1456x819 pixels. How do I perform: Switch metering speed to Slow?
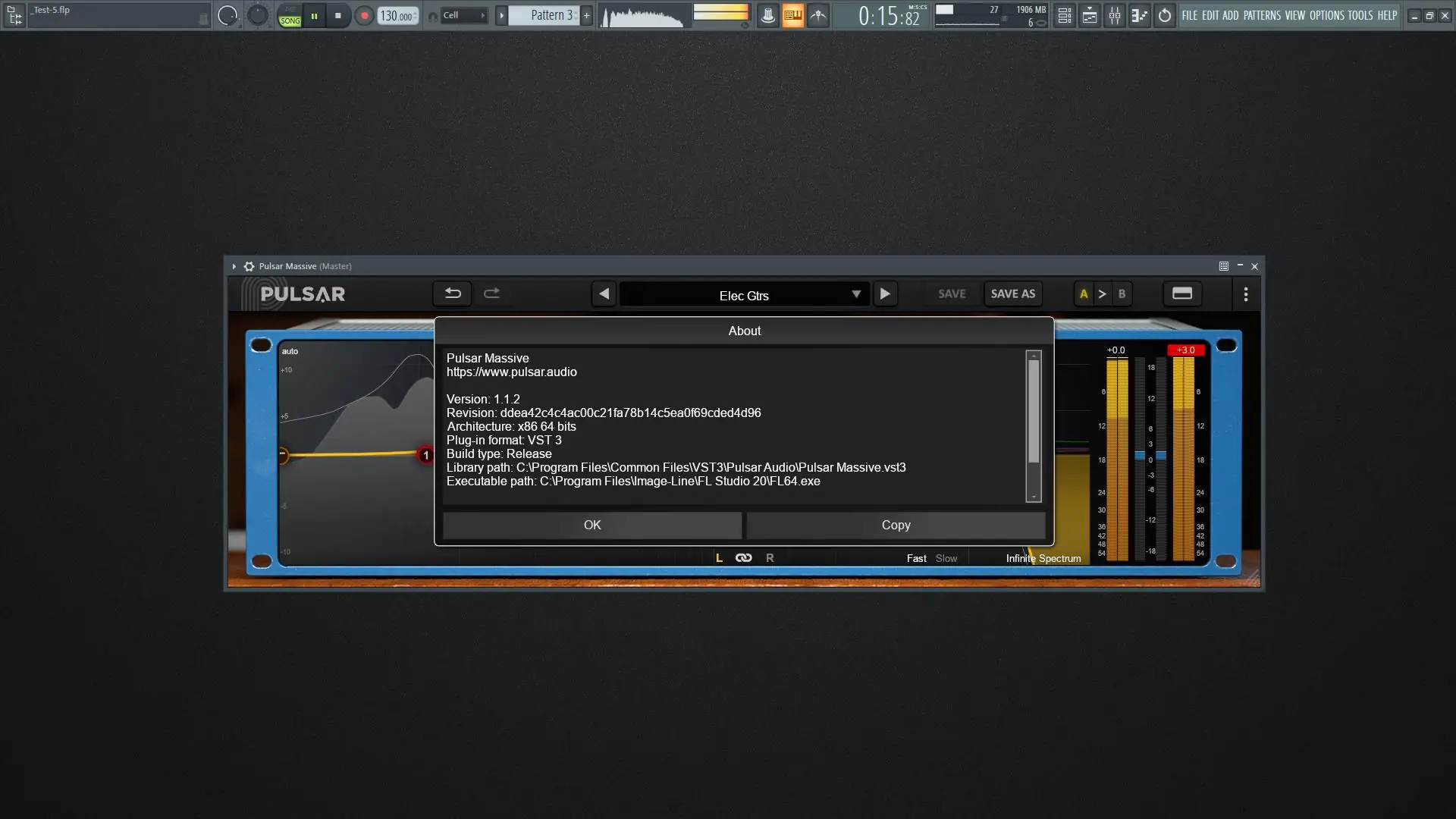(946, 557)
